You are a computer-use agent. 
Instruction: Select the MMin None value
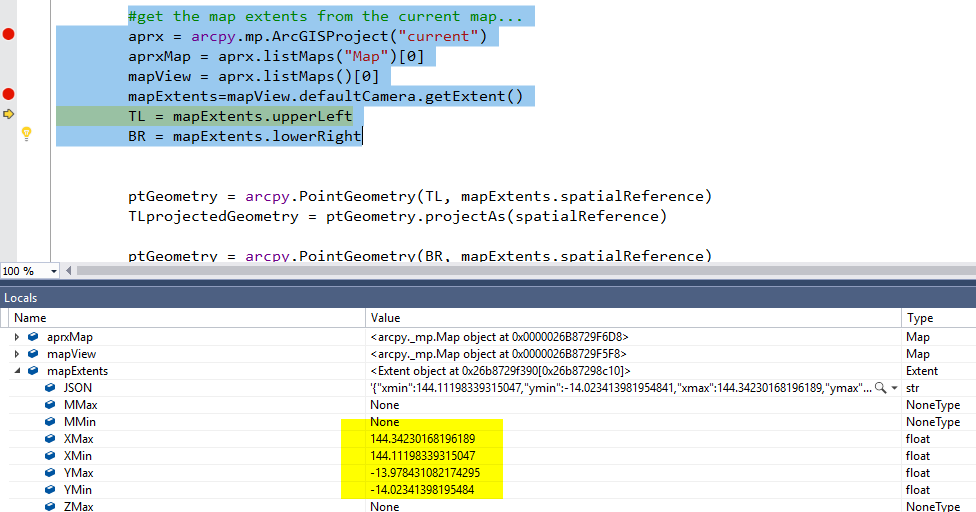[385, 421]
